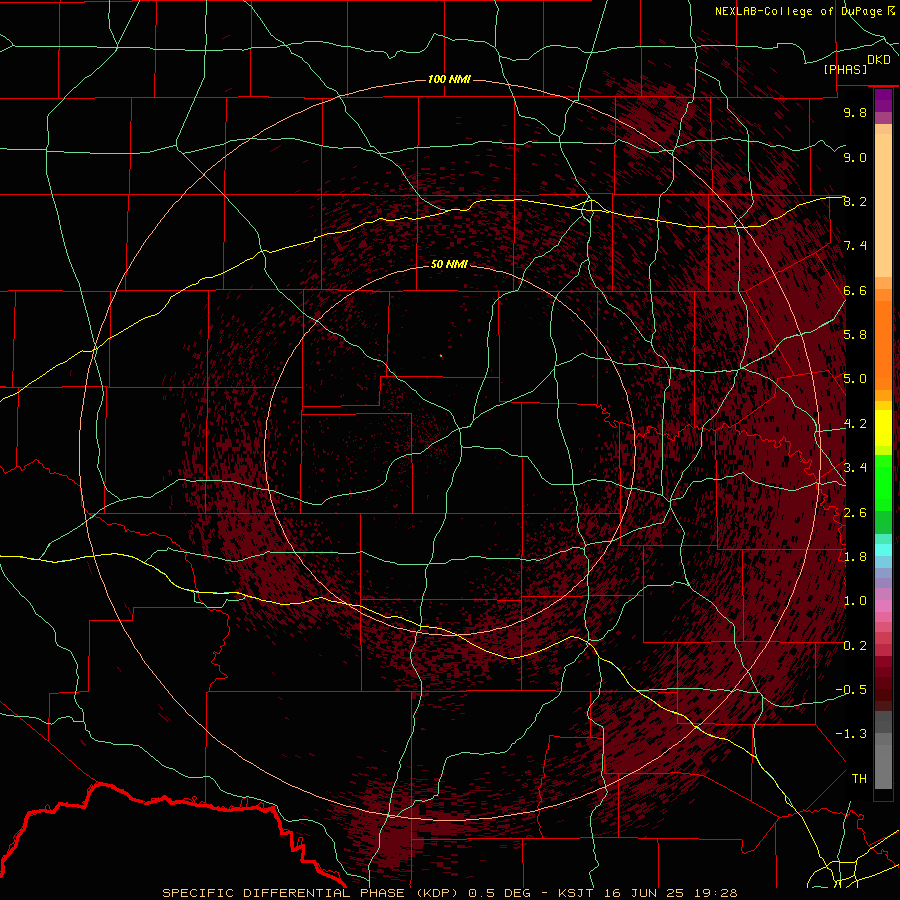Click the 2.6 value on the color scale
This screenshot has width=900, height=900.
pos(855,513)
